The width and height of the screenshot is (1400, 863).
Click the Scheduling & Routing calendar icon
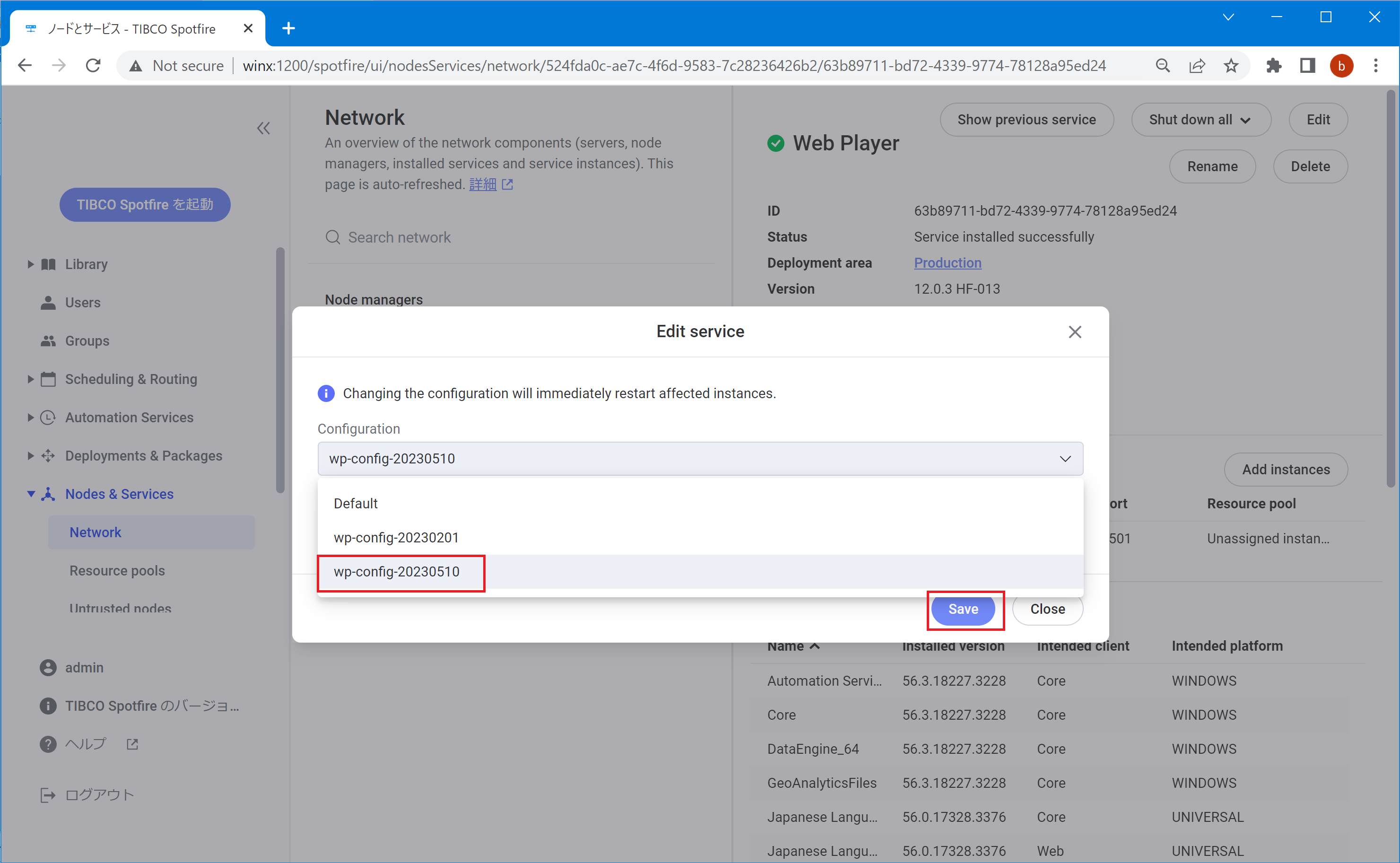[49, 379]
